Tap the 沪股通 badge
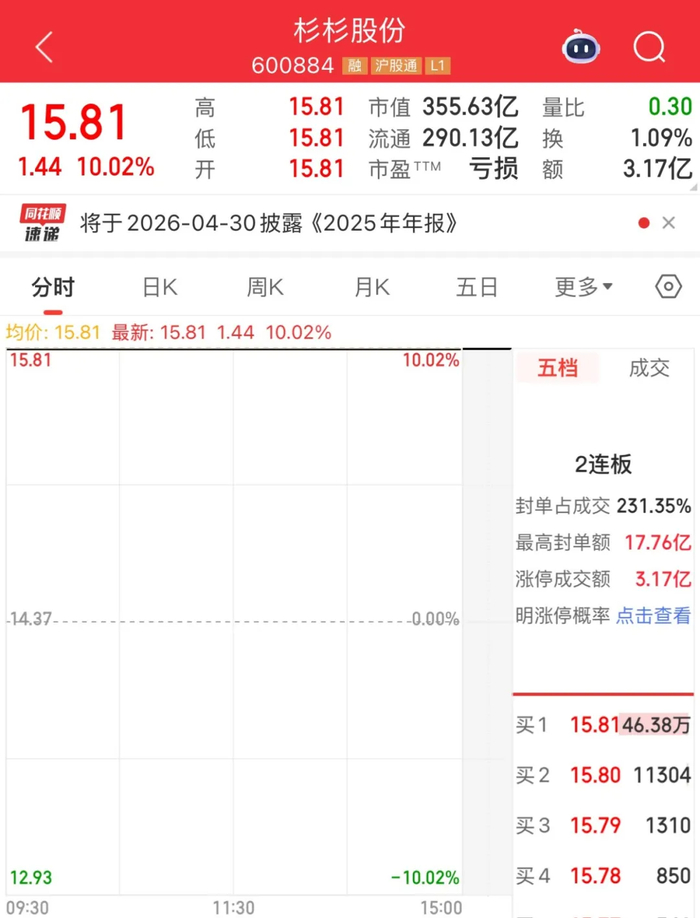 396,66
